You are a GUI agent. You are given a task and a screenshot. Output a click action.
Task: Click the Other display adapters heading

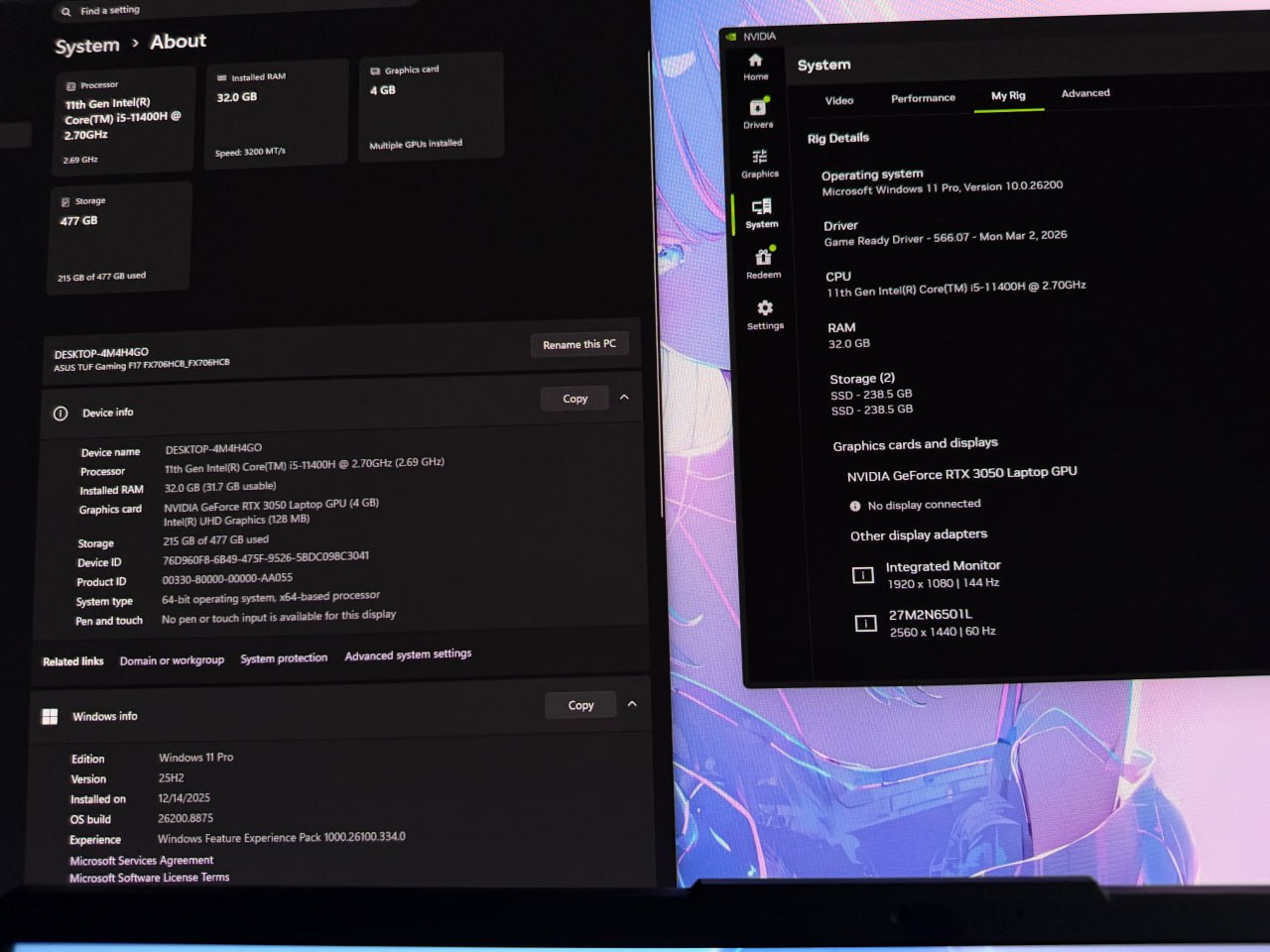pyautogui.click(x=919, y=535)
